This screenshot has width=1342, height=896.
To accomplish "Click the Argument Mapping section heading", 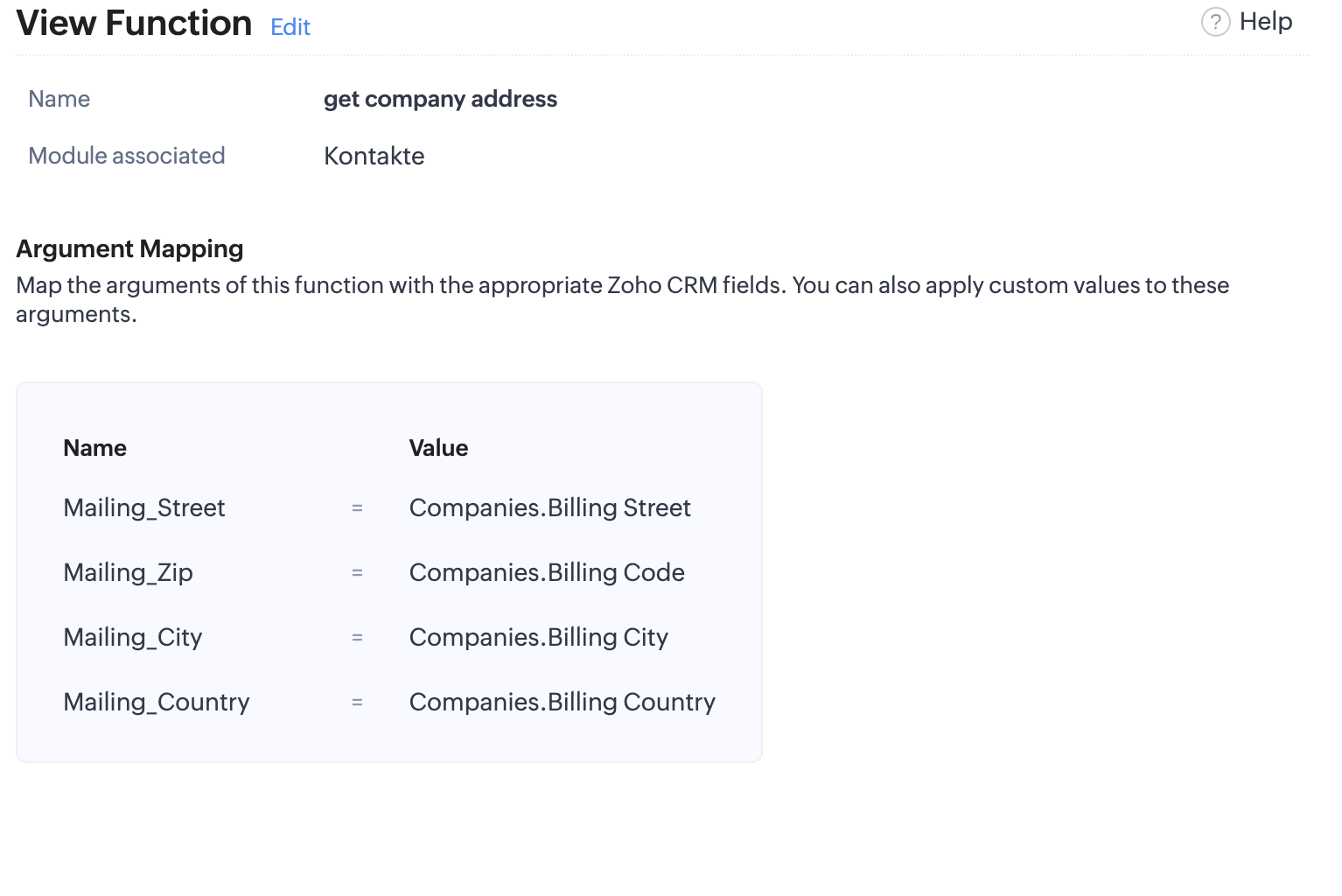I will [x=129, y=248].
